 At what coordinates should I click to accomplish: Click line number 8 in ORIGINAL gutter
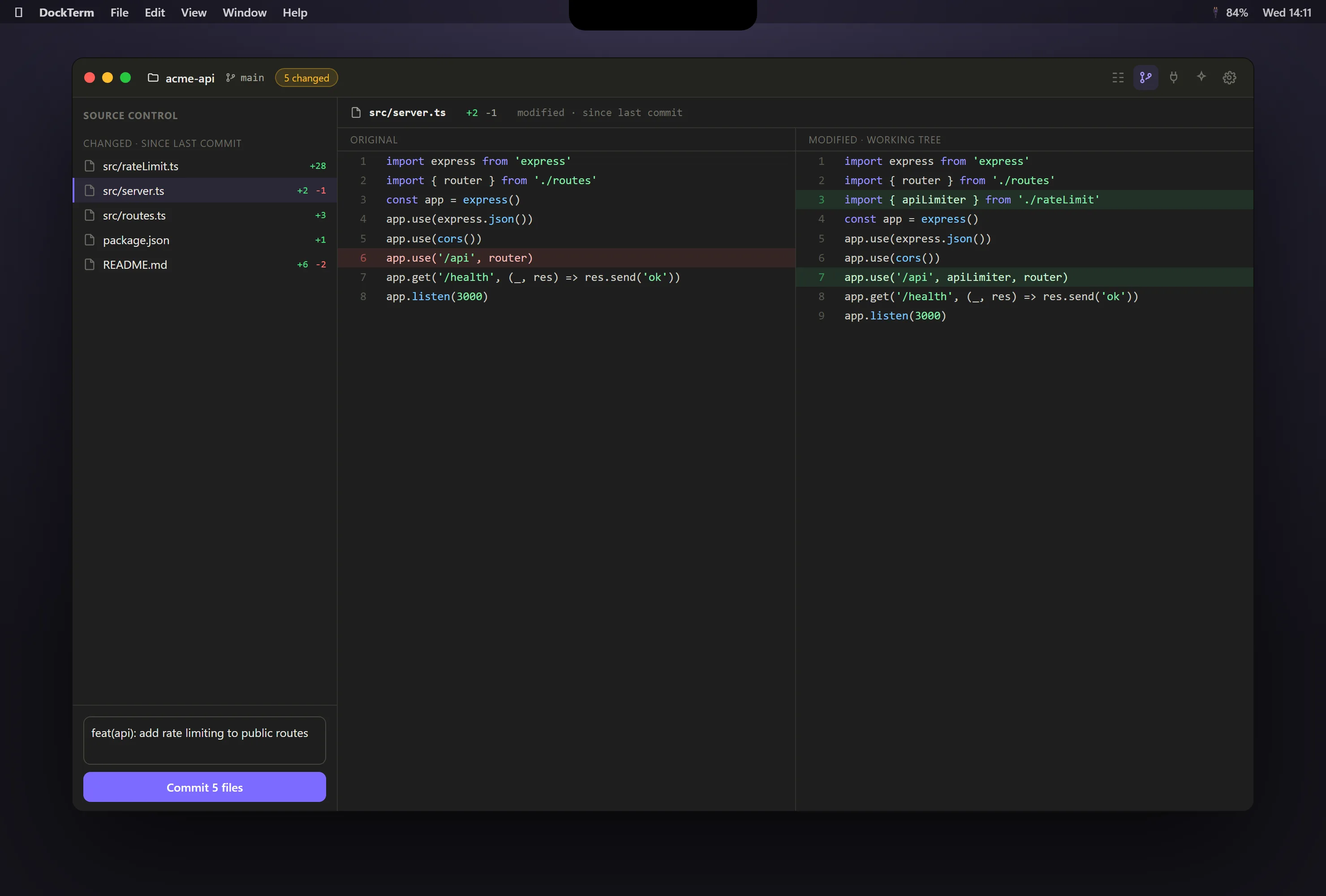click(363, 297)
